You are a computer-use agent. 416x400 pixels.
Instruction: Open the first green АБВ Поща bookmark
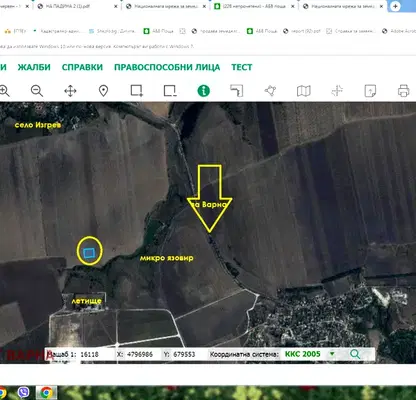(x=159, y=31)
